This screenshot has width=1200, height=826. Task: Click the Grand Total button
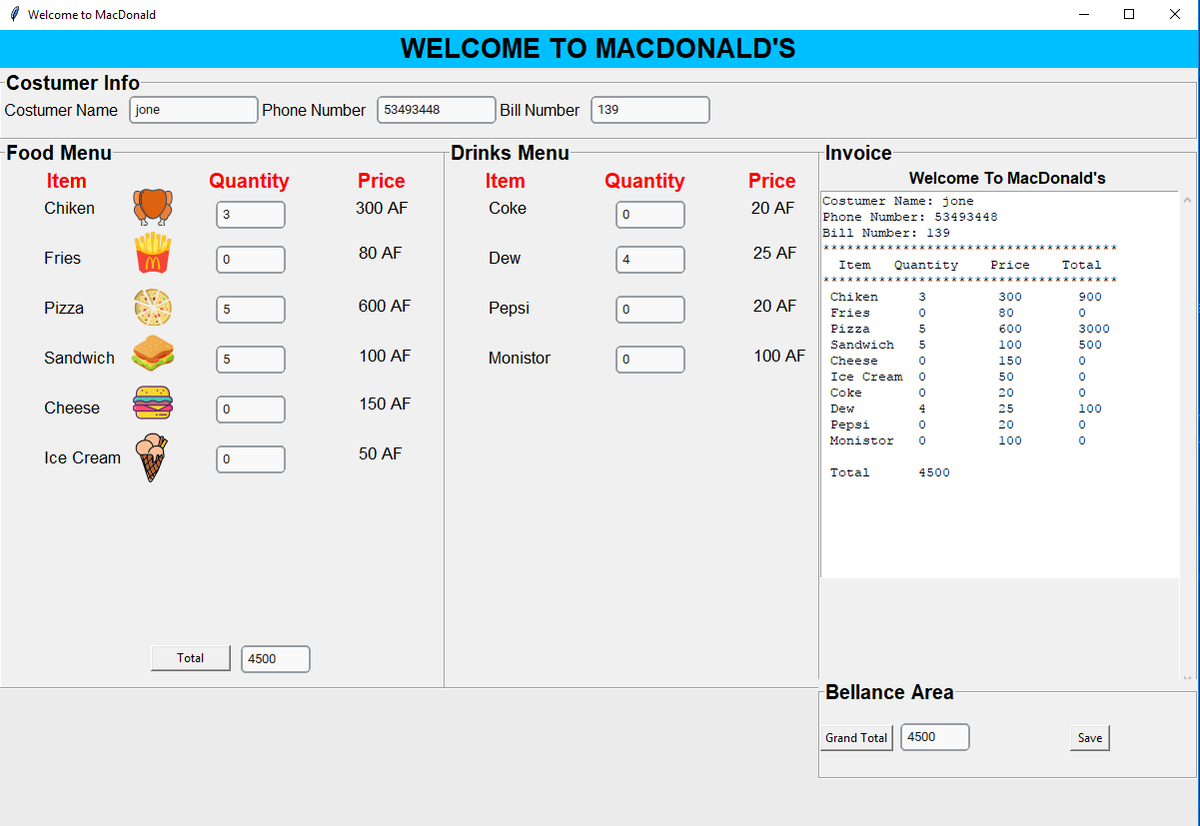coord(857,737)
